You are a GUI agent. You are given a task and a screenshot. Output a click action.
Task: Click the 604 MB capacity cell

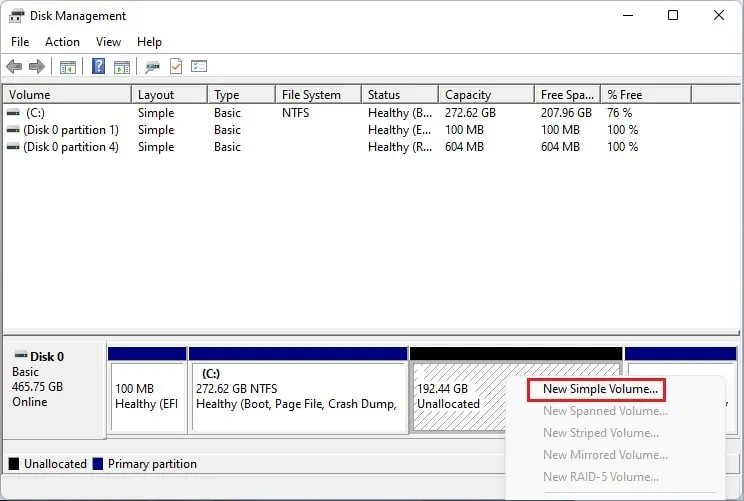464,147
